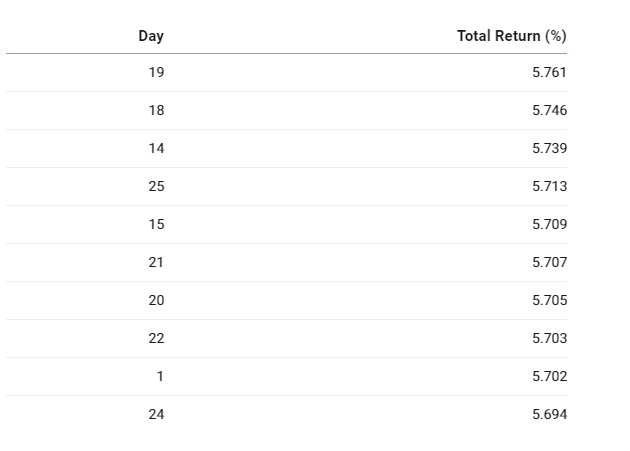Select the Day 15 cell
The image size is (630, 451).
pos(156,224)
